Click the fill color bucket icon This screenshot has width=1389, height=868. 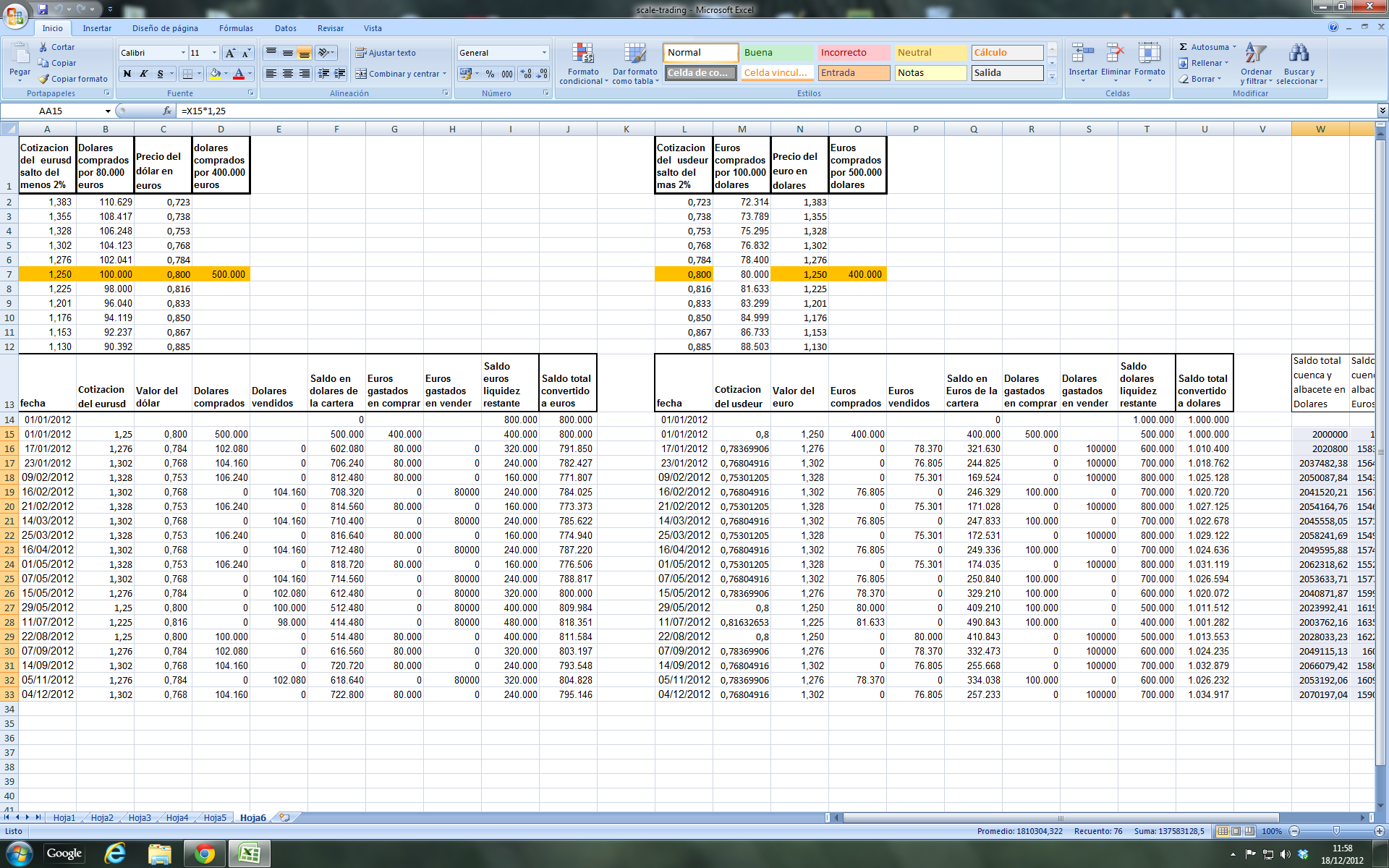point(215,74)
